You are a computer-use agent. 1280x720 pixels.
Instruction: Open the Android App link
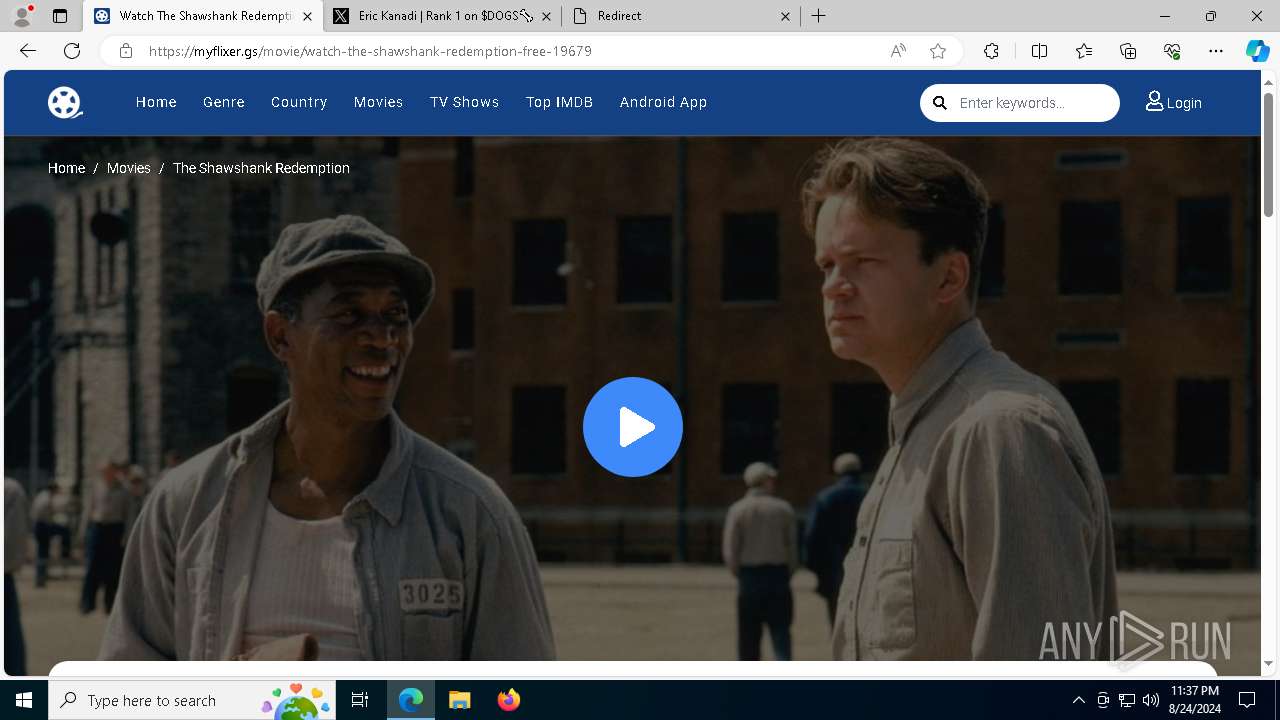[663, 102]
